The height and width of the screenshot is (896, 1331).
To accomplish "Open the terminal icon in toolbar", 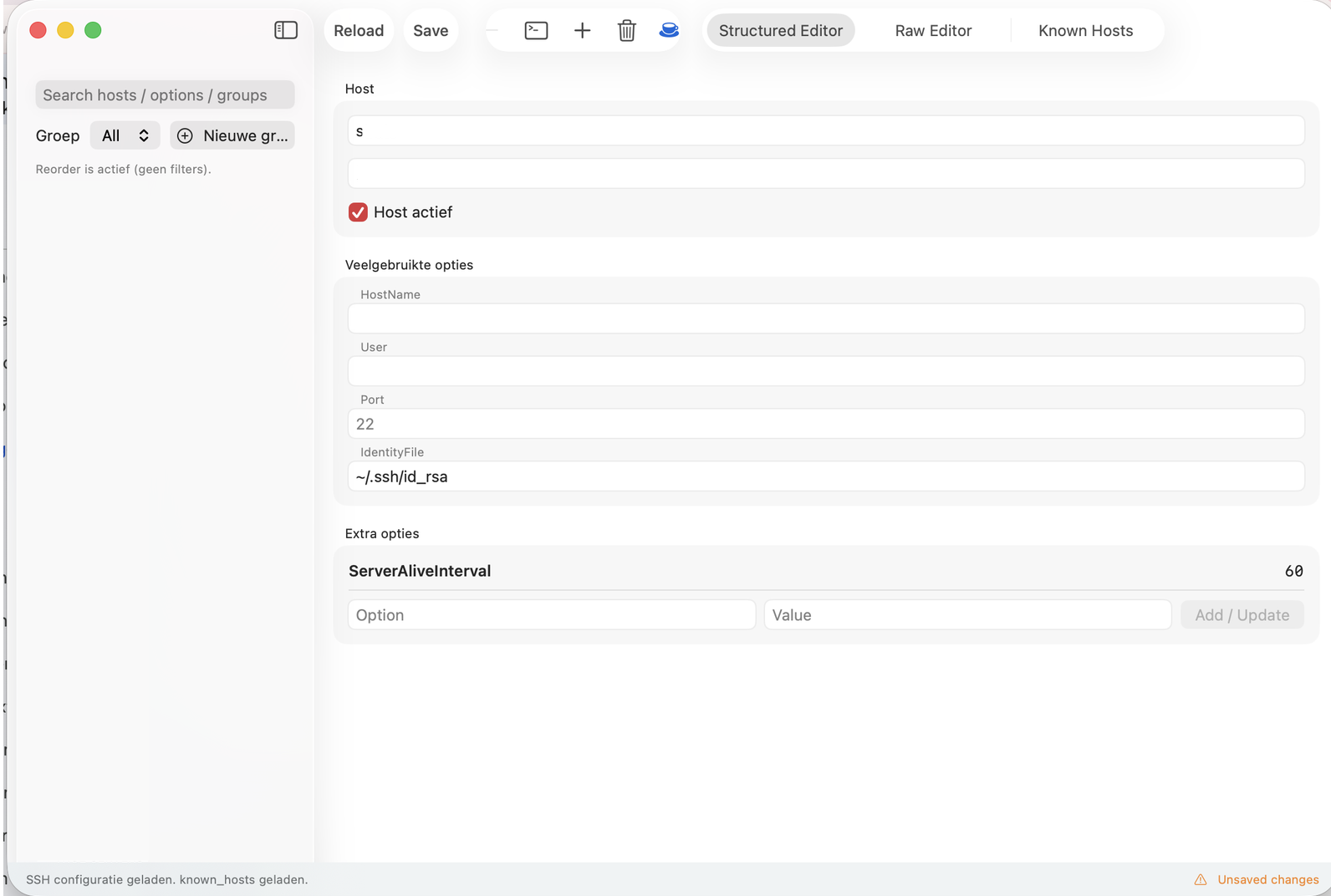I will point(536,31).
